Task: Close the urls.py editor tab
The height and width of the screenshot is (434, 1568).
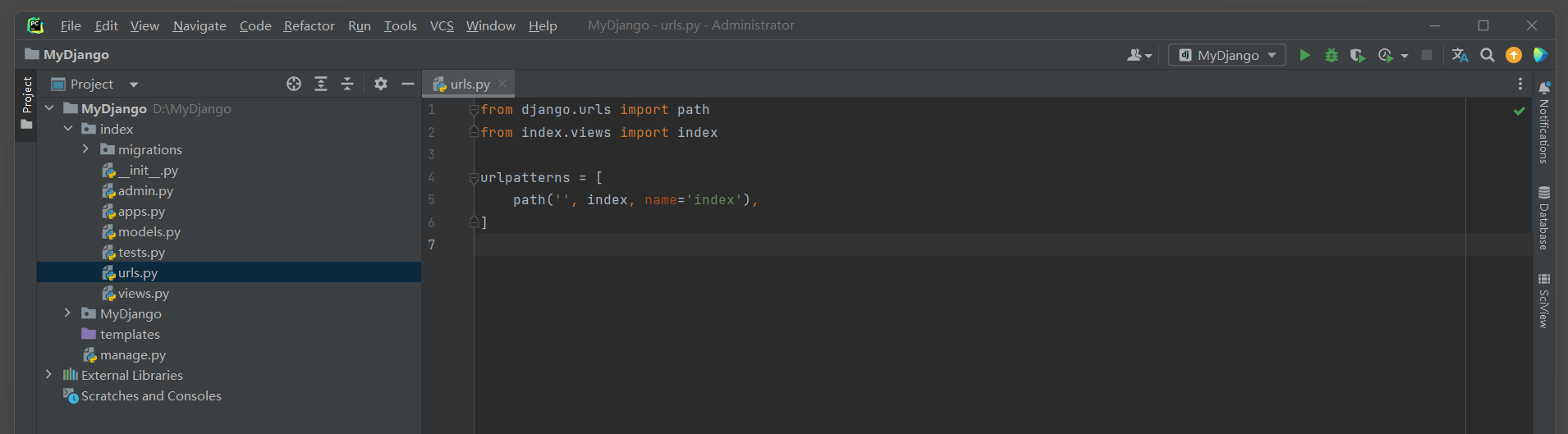Action: [x=502, y=84]
